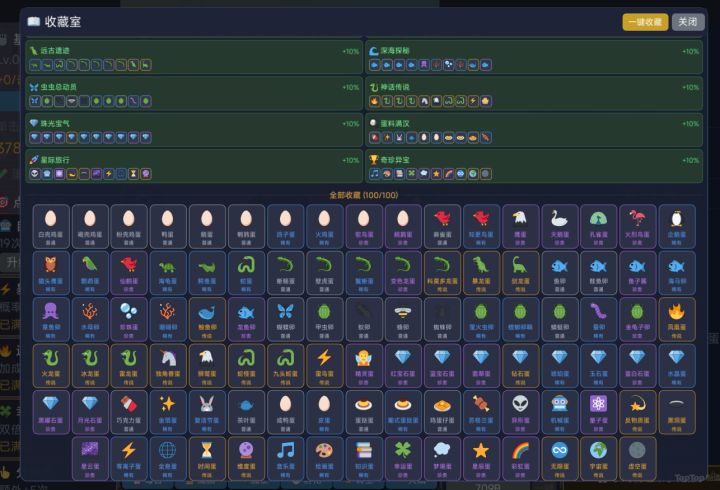
Task: Select the 虫虫总动员 collection set title
Action: (x=58, y=87)
